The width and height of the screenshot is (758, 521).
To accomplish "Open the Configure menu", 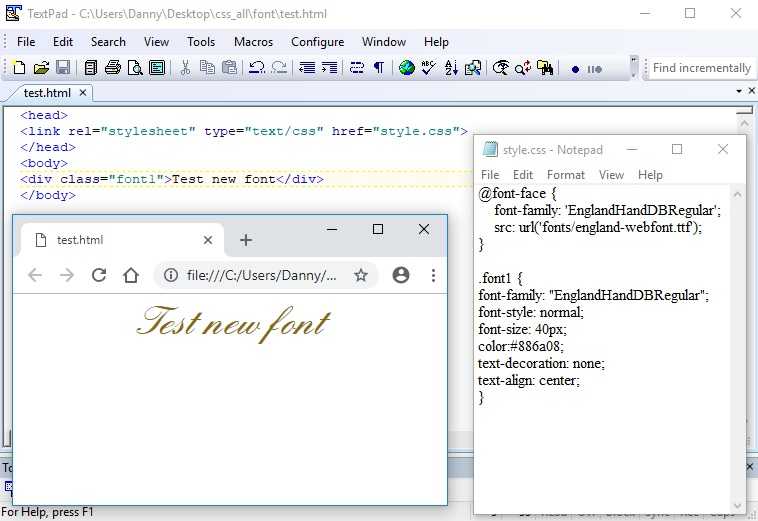I will coord(318,42).
